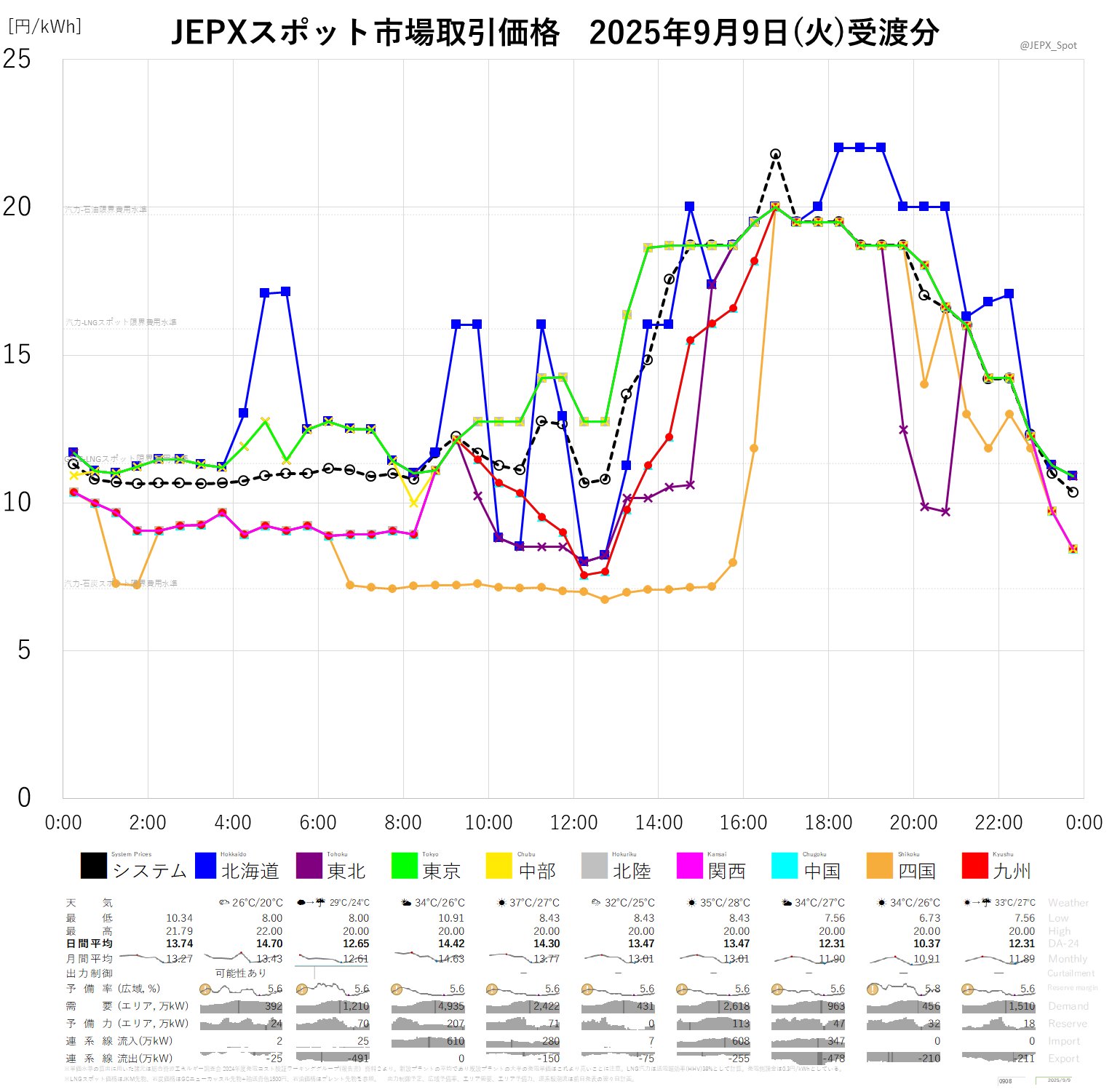Click the demand bar chart labeled 2,618
This screenshot has height=1092, width=1112.
click(713, 1007)
